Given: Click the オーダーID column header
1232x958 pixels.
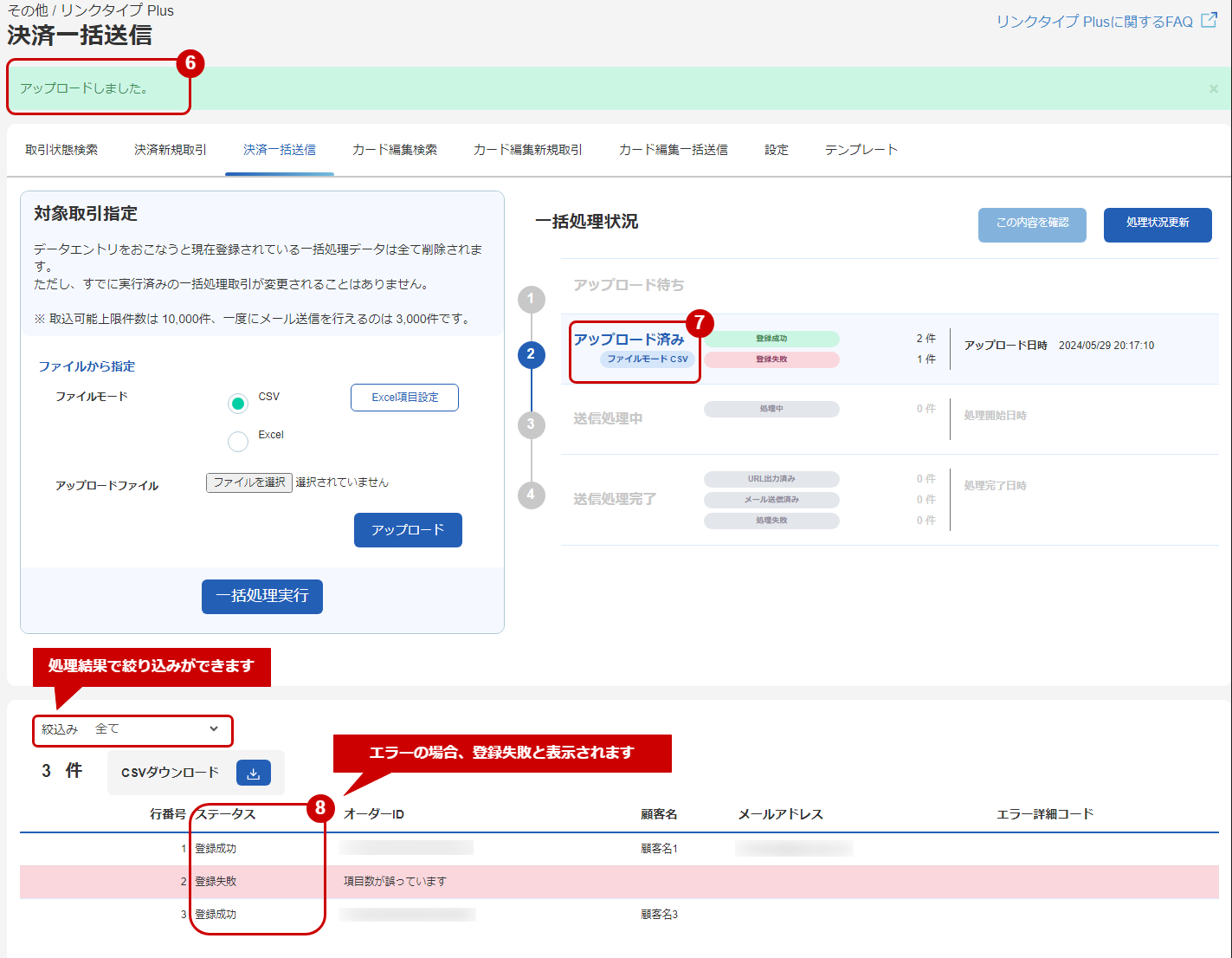Looking at the screenshot, I should (x=374, y=814).
